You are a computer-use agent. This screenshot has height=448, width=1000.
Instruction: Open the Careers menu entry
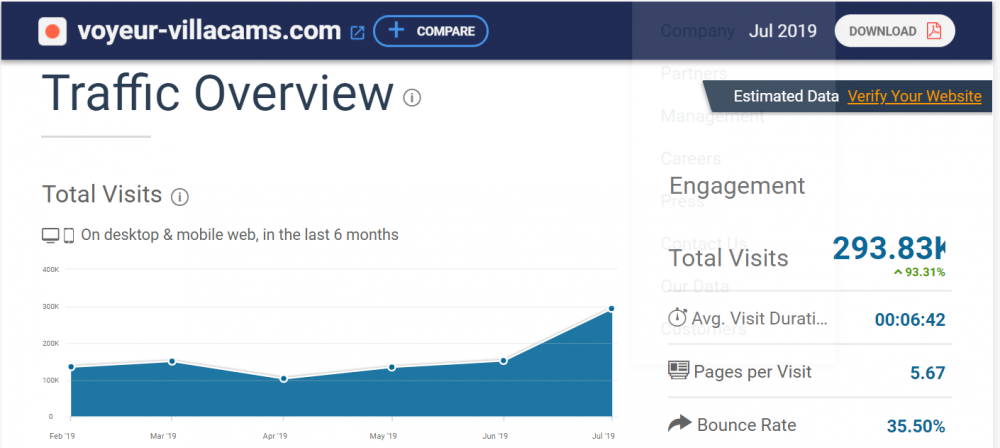[x=690, y=158]
